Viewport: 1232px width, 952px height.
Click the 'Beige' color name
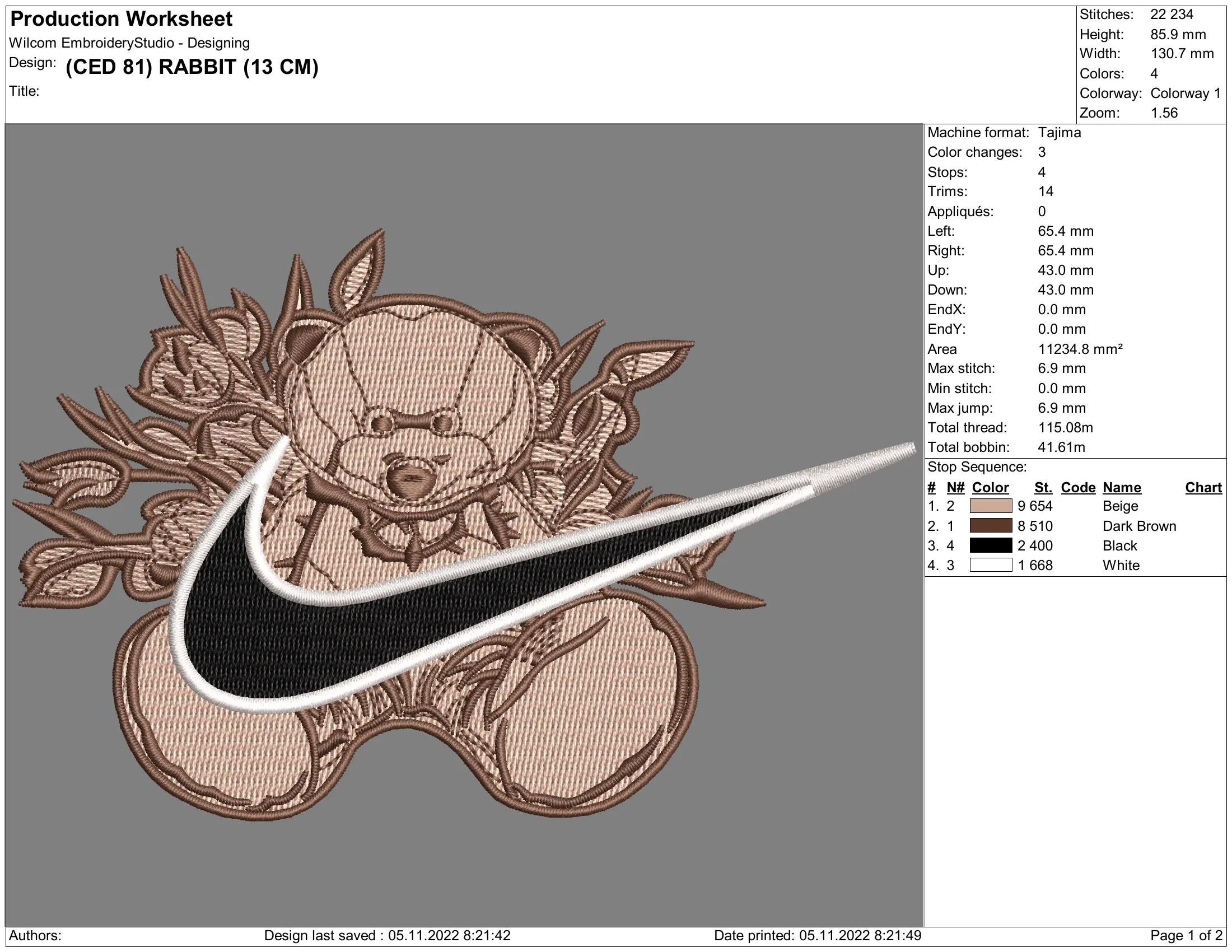pyautogui.click(x=1120, y=506)
